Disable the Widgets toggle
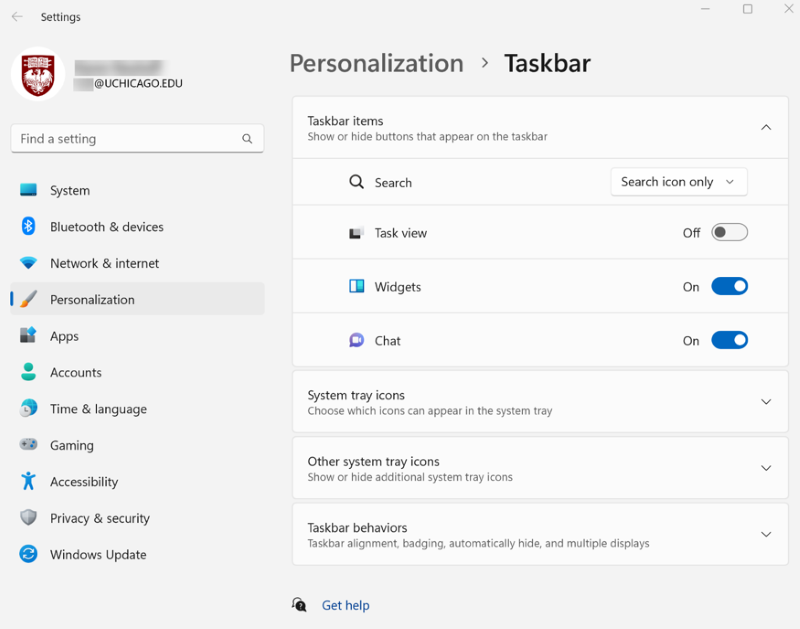Screen dimensions: 800x629 click(730, 286)
